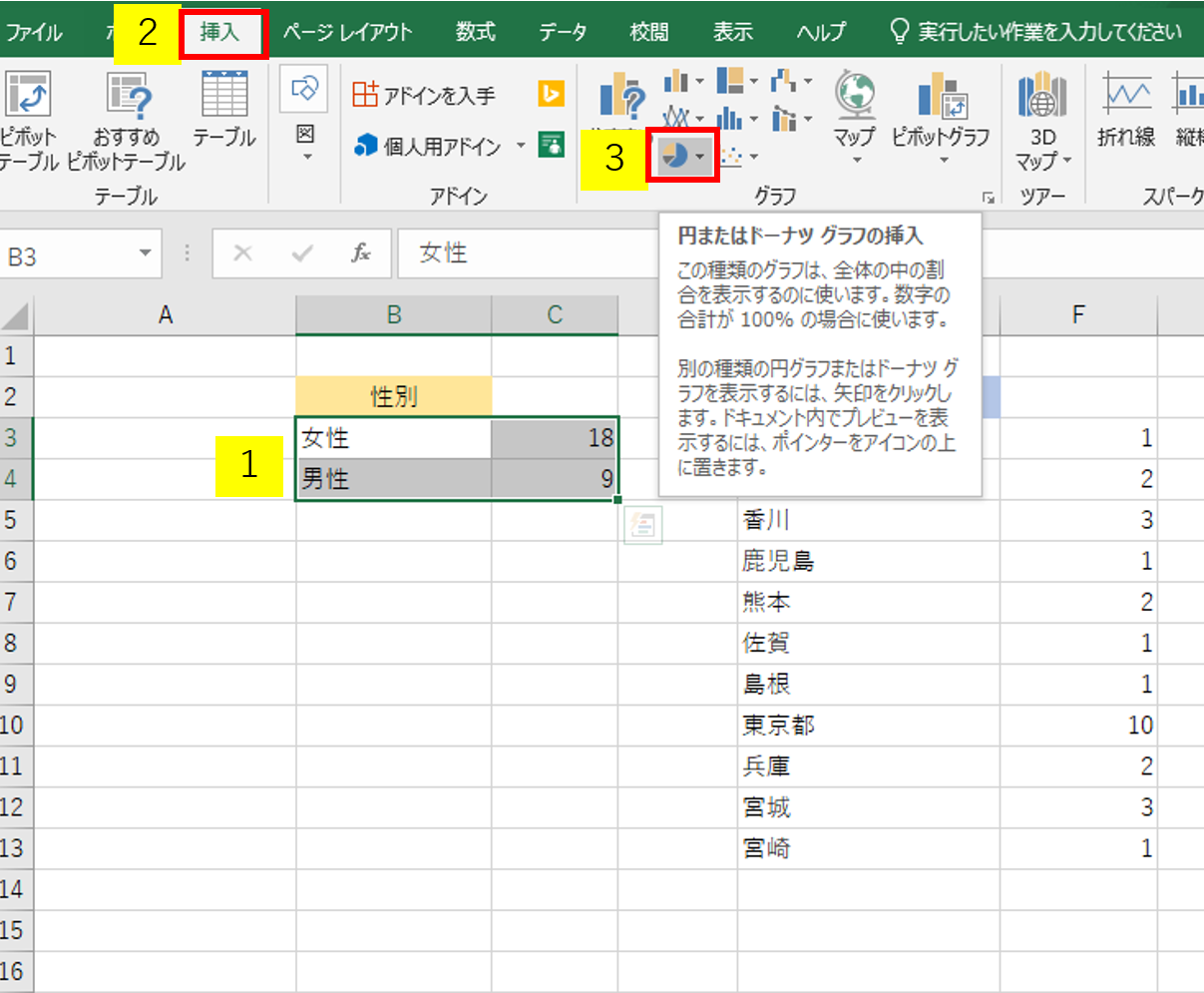
Task: Click the Quick Analysis button below selection
Action: coord(642,526)
